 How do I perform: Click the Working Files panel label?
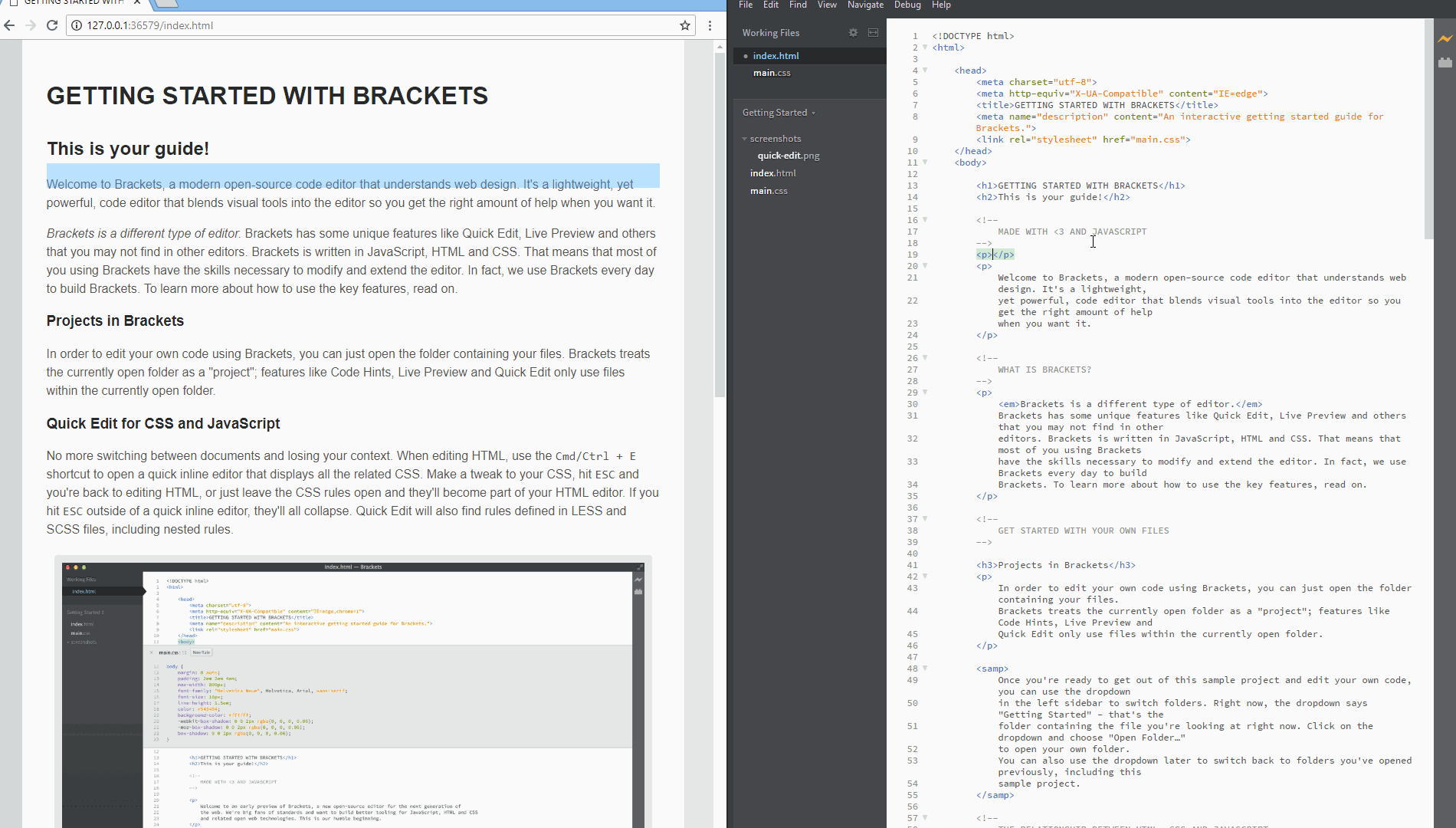(x=770, y=32)
